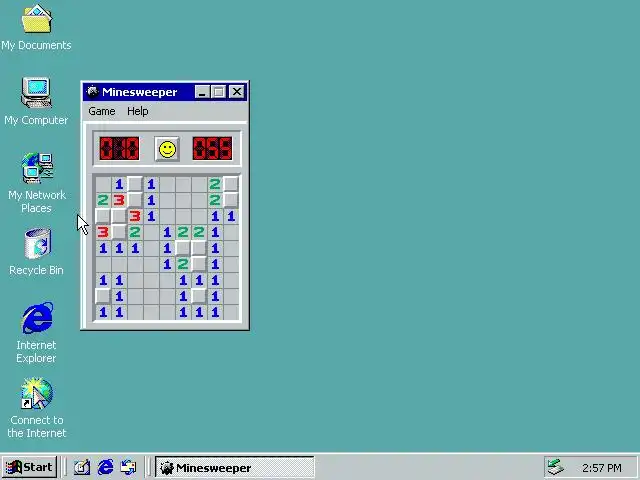This screenshot has width=640, height=480.
Task: Click the timer display showing 055
Action: [212, 148]
